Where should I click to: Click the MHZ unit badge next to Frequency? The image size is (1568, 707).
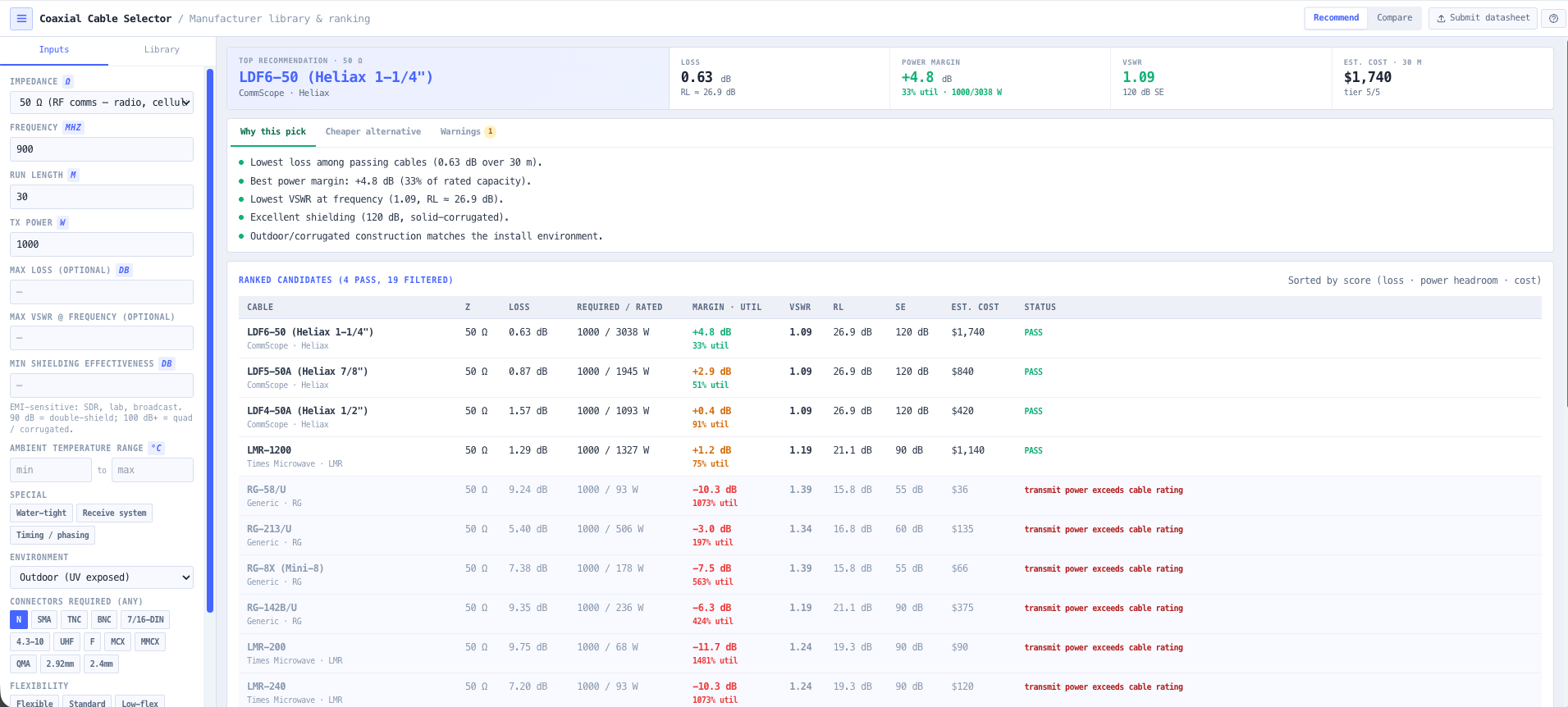coord(73,127)
